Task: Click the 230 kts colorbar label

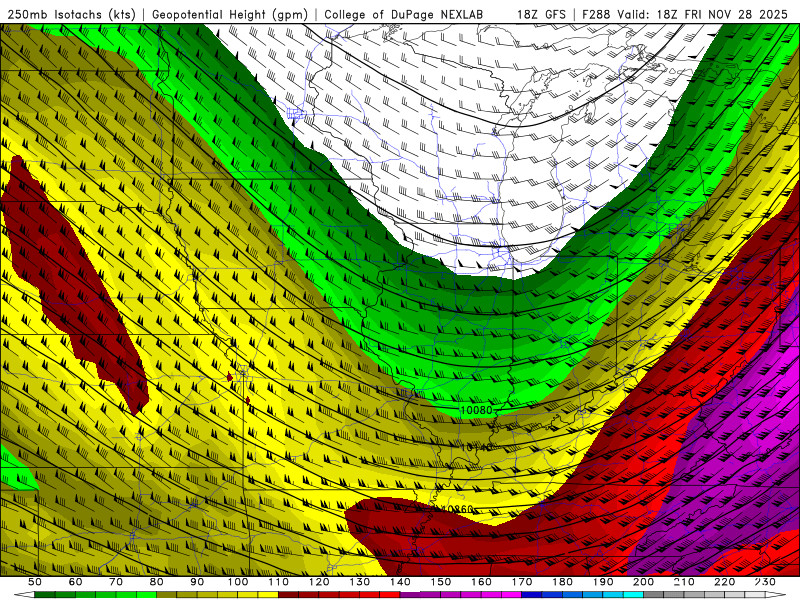Action: point(765,582)
